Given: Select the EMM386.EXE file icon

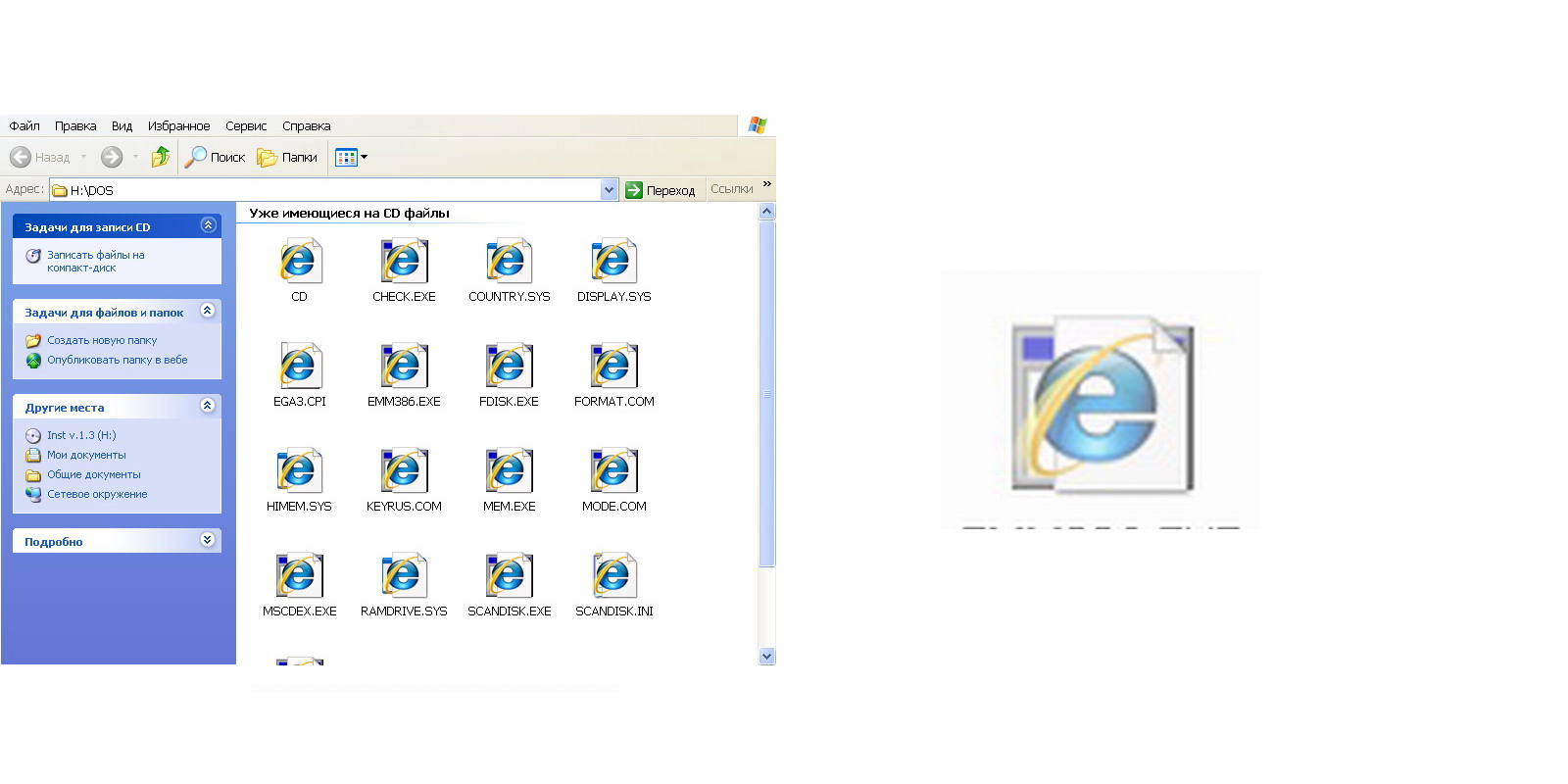Looking at the screenshot, I should pos(404,366).
